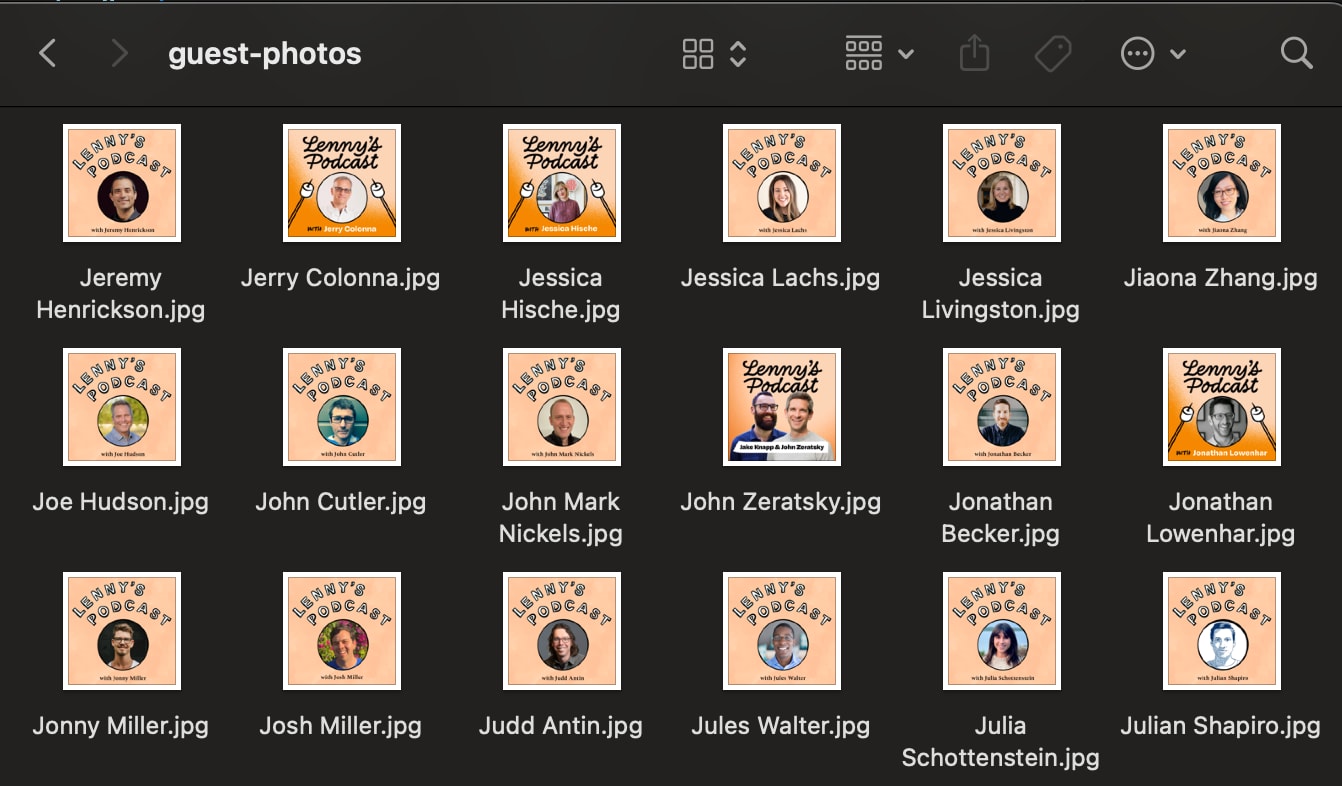Click file name Julian Shapiro.jpg

[1221, 726]
